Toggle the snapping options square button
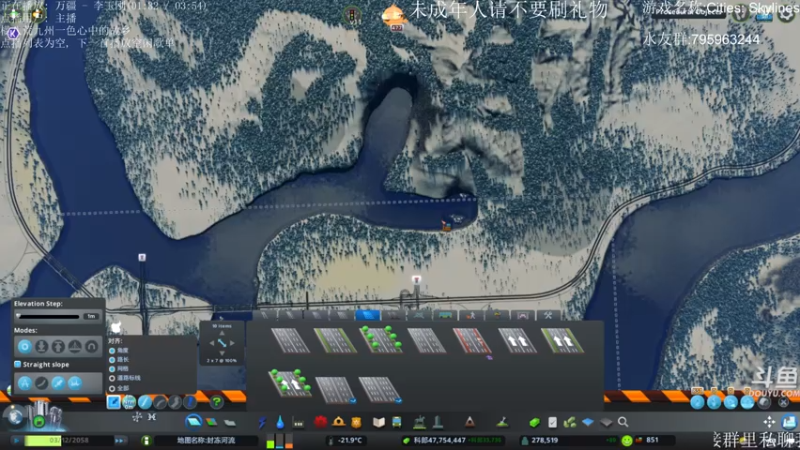This screenshot has height=450, width=800. (x=114, y=402)
